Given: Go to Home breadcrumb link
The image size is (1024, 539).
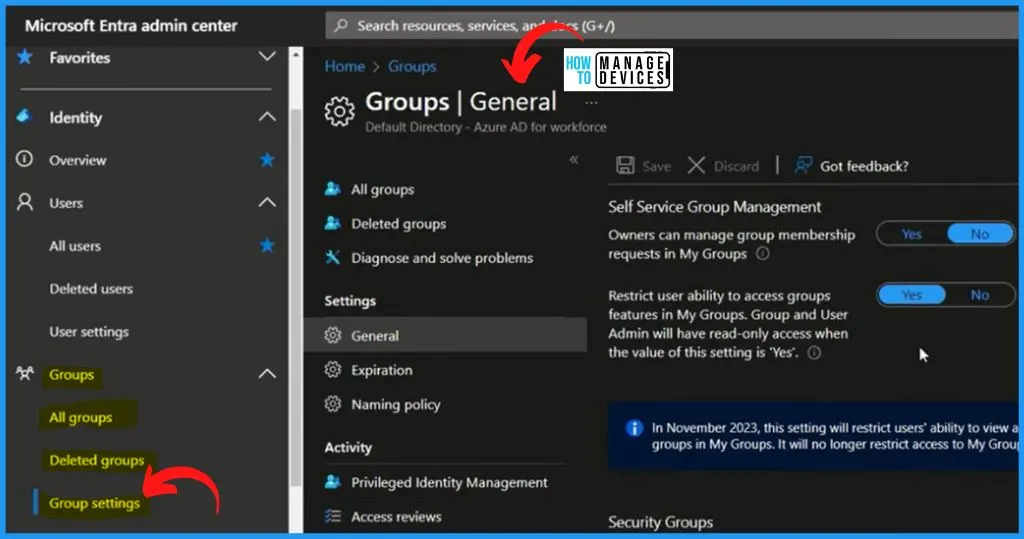Looking at the screenshot, I should (x=345, y=66).
